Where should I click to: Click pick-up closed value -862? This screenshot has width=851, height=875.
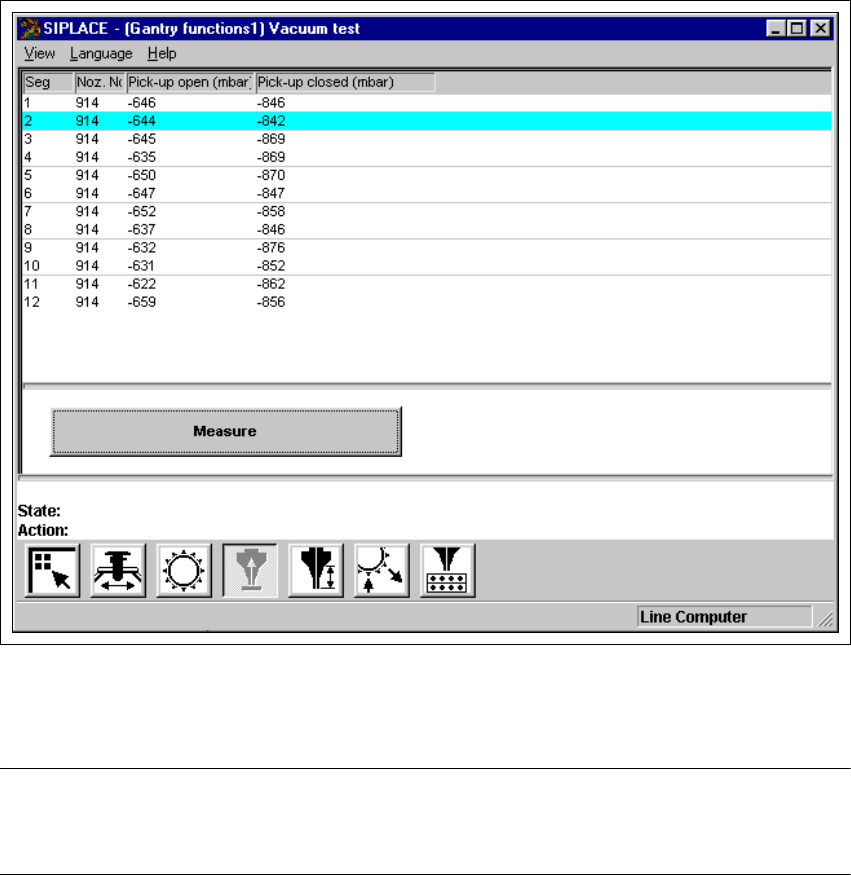point(271,284)
